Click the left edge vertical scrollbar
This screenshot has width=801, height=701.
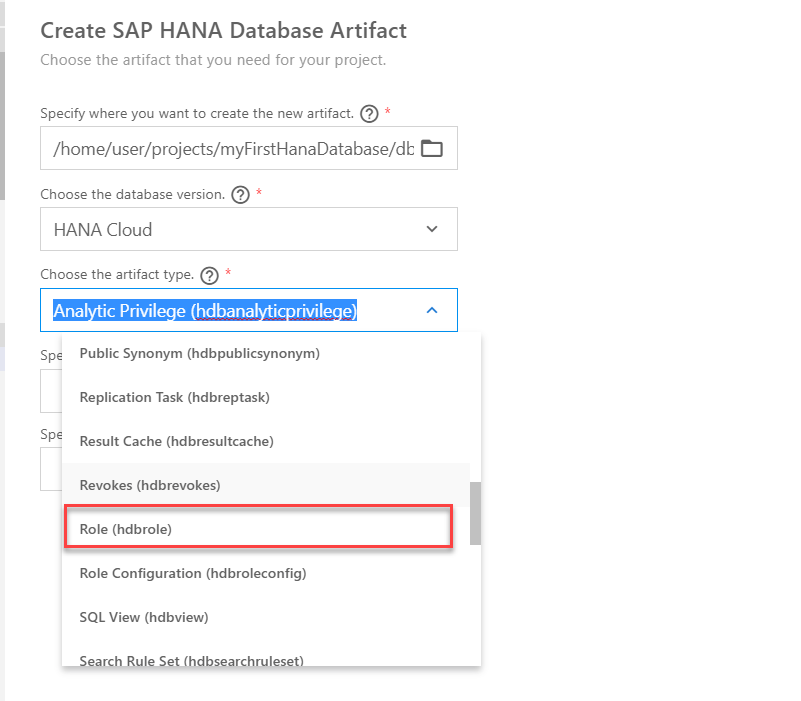click(2, 110)
